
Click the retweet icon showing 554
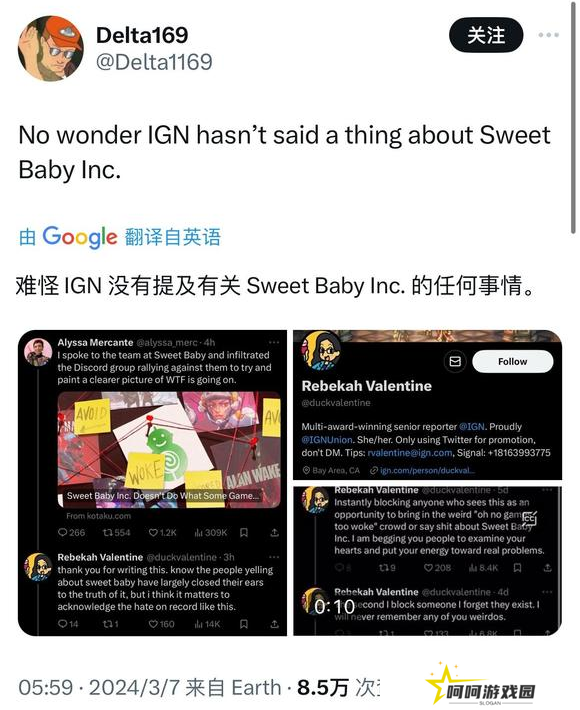108,532
